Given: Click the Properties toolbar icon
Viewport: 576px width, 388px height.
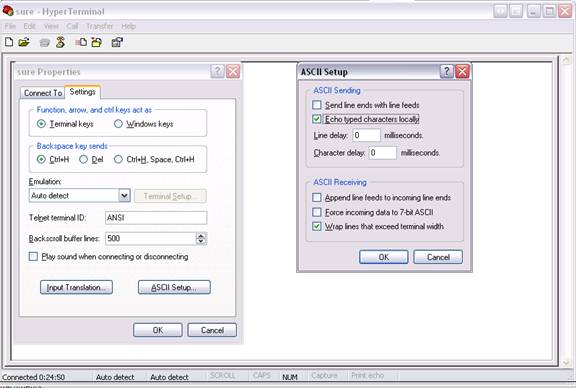Looking at the screenshot, I should click(x=117, y=42).
